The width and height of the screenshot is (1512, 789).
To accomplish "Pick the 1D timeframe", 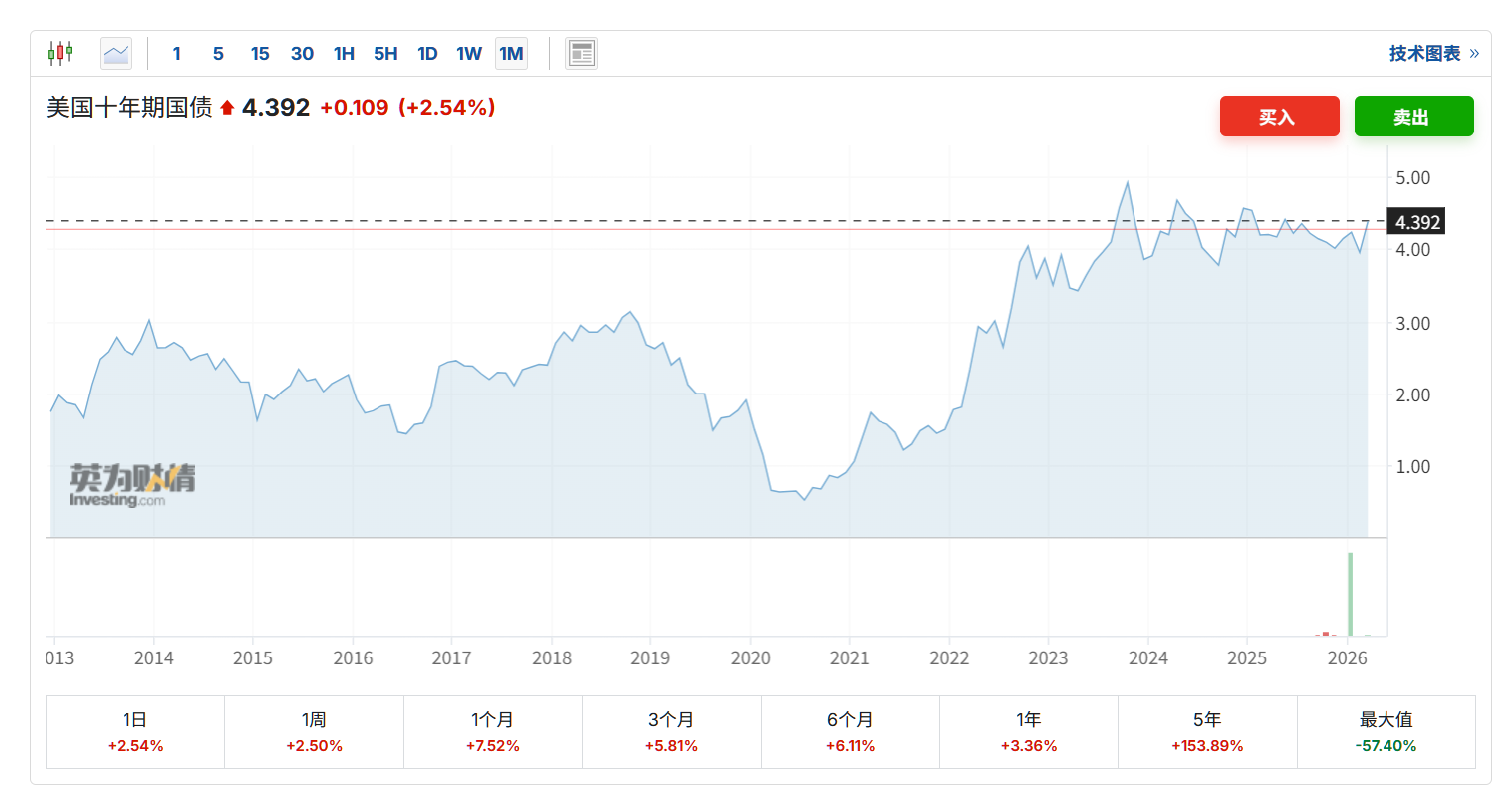I will (427, 54).
